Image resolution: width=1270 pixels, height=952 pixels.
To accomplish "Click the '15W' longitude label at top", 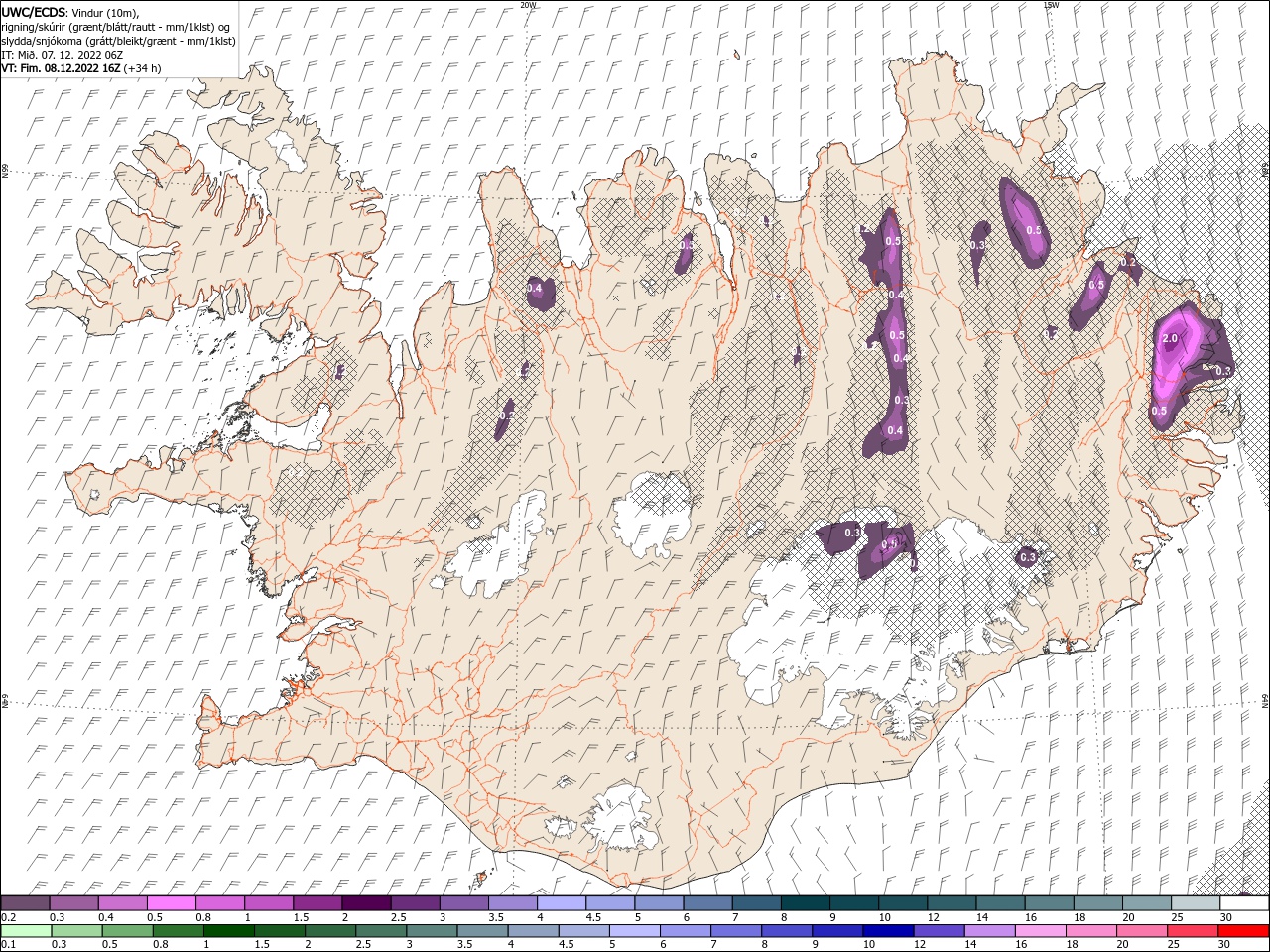I will click(x=1051, y=5).
